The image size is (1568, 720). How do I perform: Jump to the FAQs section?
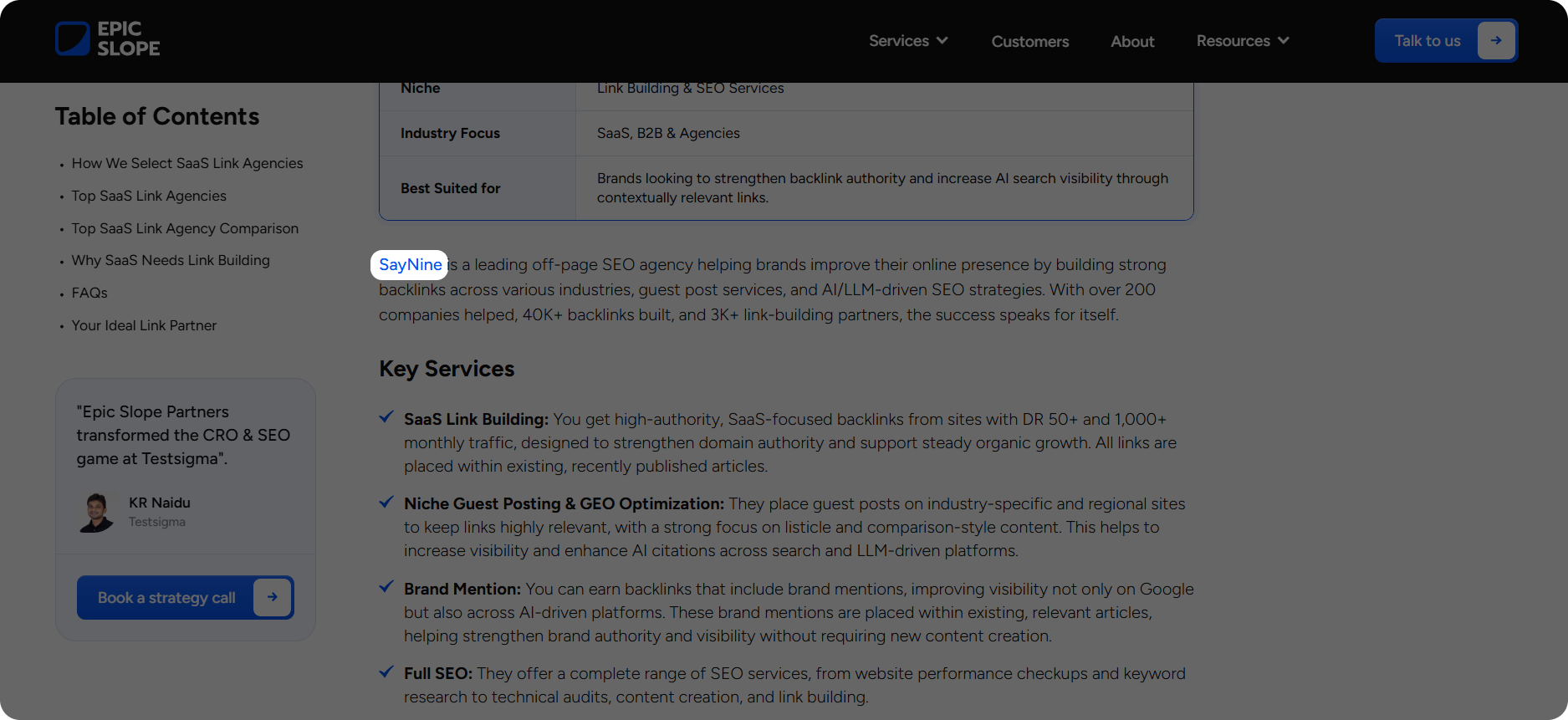point(89,293)
